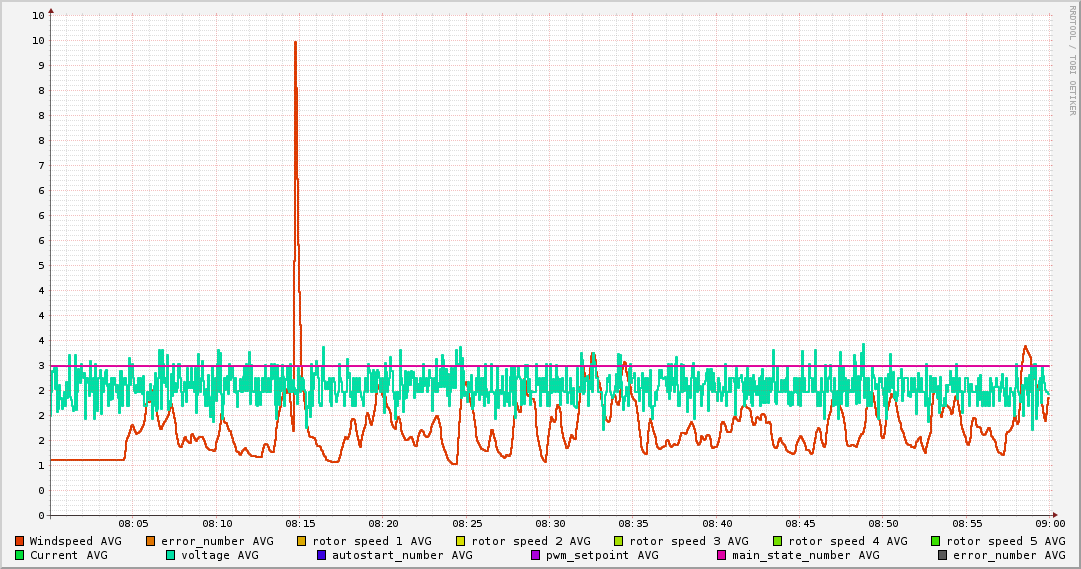Screen dimensions: 1081x569
Task: Click the RRDTOOL / TOBI OETIKER watermark
Action: [x=1072, y=60]
